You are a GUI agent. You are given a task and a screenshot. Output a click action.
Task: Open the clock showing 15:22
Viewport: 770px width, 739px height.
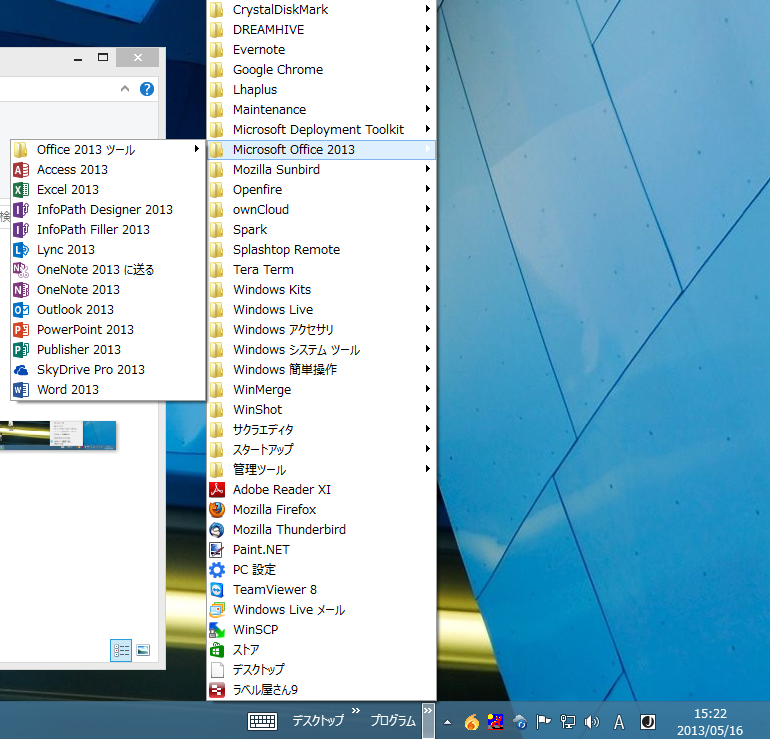(710, 722)
